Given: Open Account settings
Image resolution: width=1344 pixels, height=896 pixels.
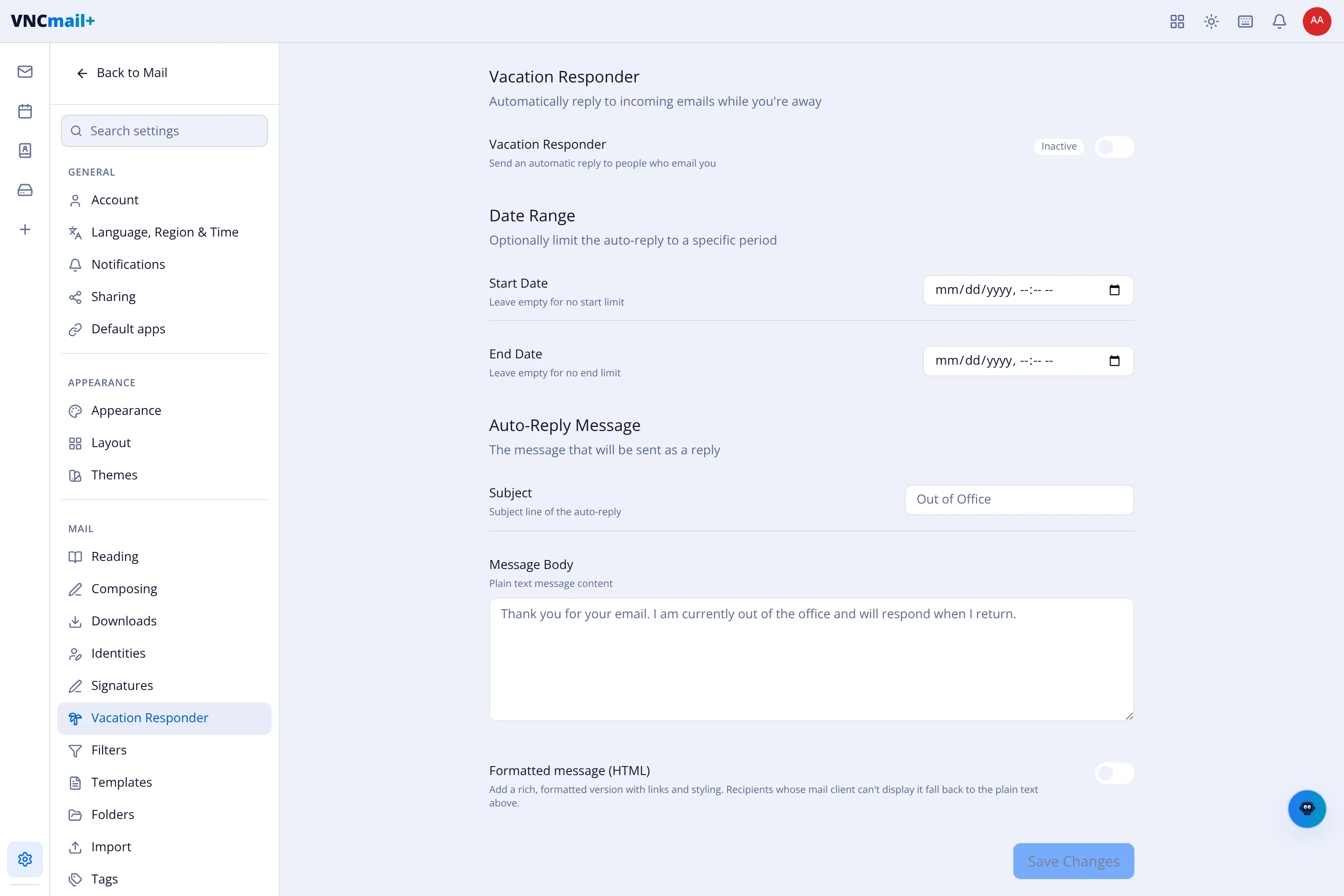Looking at the screenshot, I should coord(164,200).
